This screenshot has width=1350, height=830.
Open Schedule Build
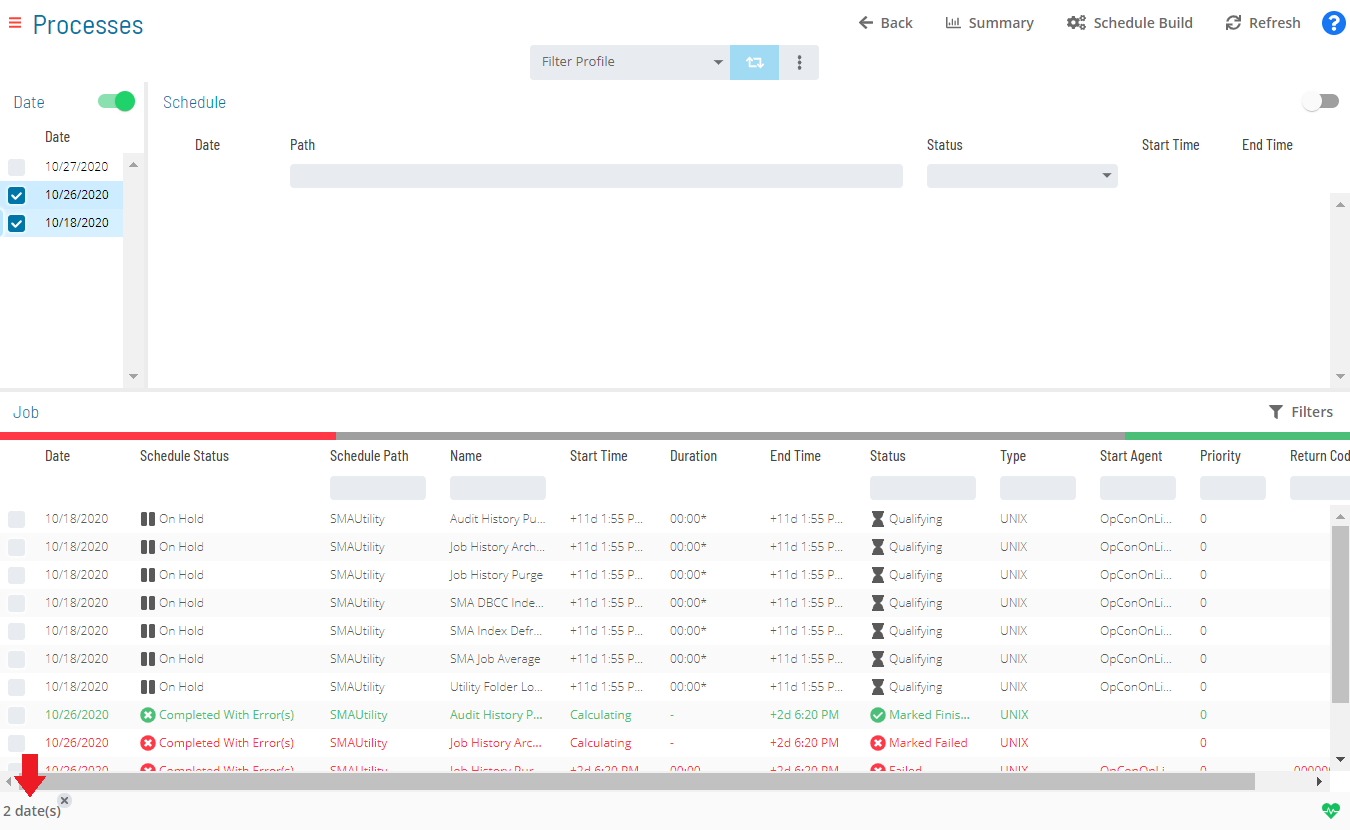point(1129,23)
